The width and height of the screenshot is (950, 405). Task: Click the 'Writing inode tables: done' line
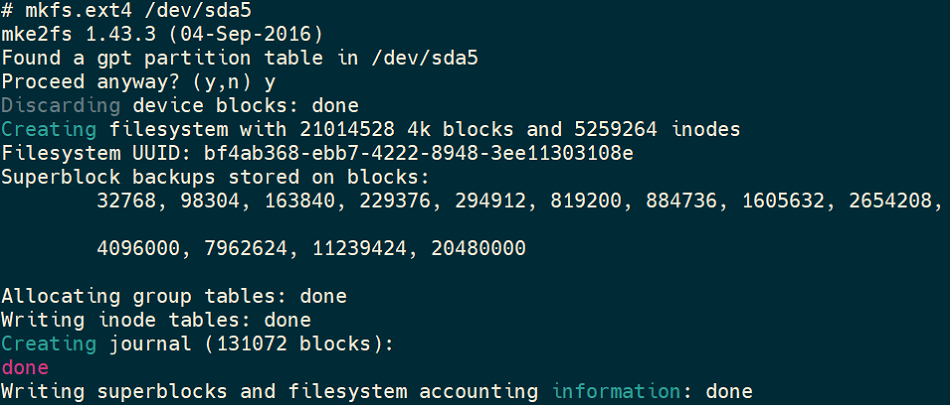click(156, 320)
